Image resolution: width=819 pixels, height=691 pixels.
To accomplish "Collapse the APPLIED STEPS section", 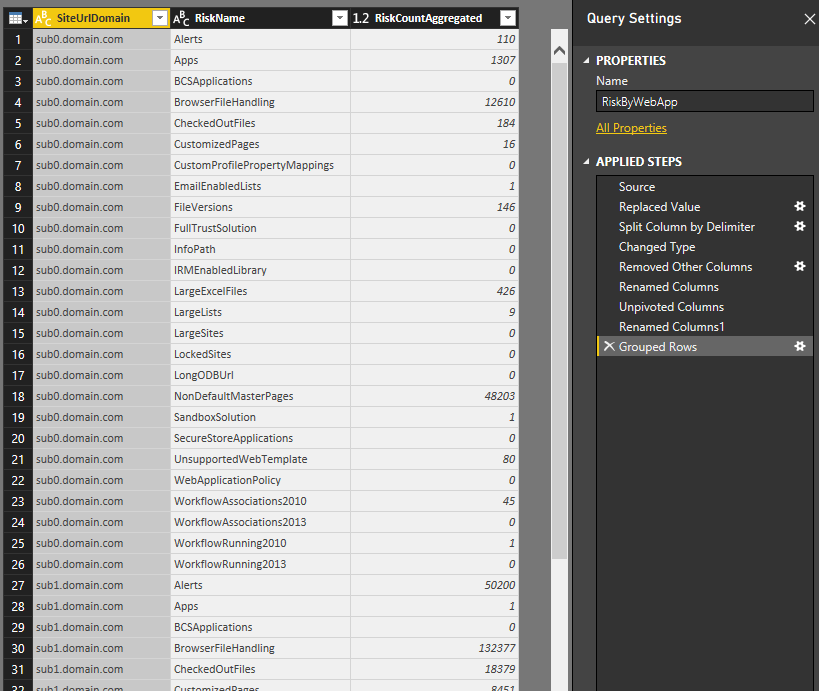I will point(587,162).
